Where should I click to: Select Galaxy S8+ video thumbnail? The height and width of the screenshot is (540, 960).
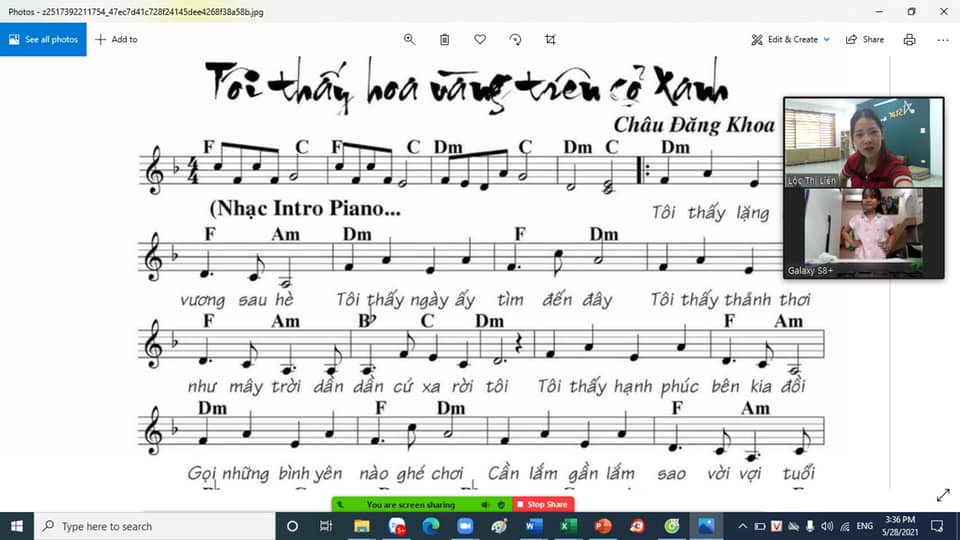864,233
